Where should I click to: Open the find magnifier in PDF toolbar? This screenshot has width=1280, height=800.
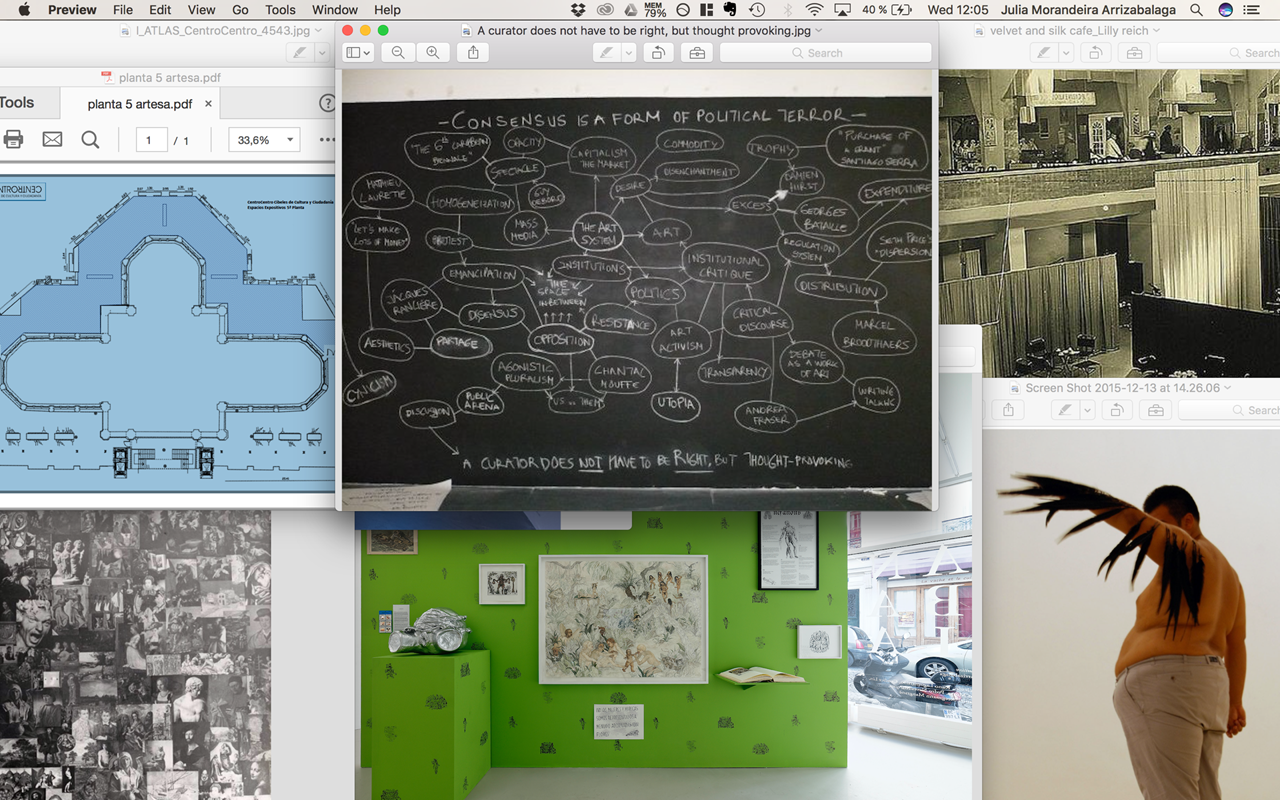point(90,140)
